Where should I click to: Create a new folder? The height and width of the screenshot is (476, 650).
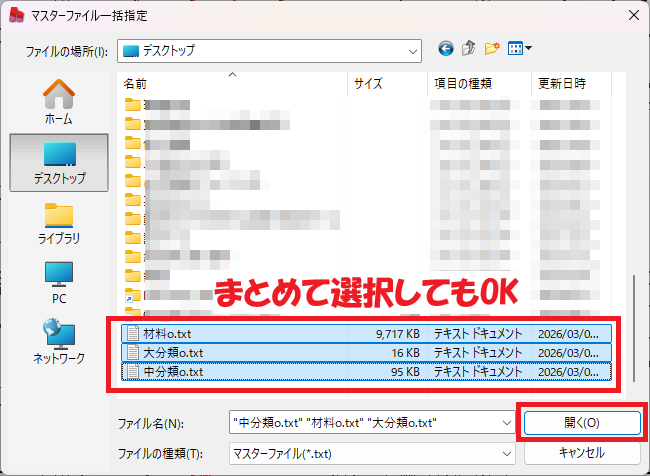[492, 49]
